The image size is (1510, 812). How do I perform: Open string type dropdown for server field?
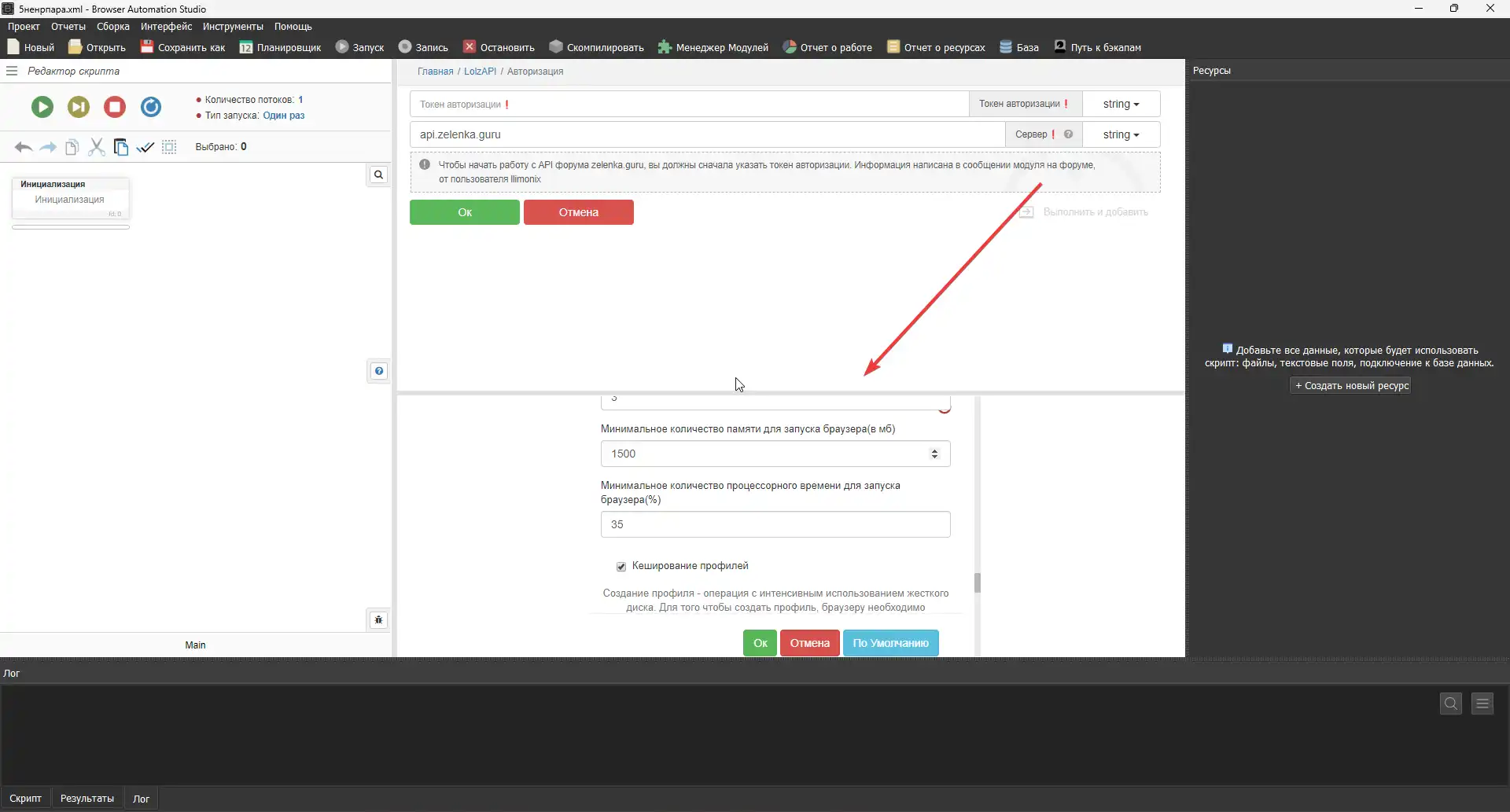tap(1121, 134)
